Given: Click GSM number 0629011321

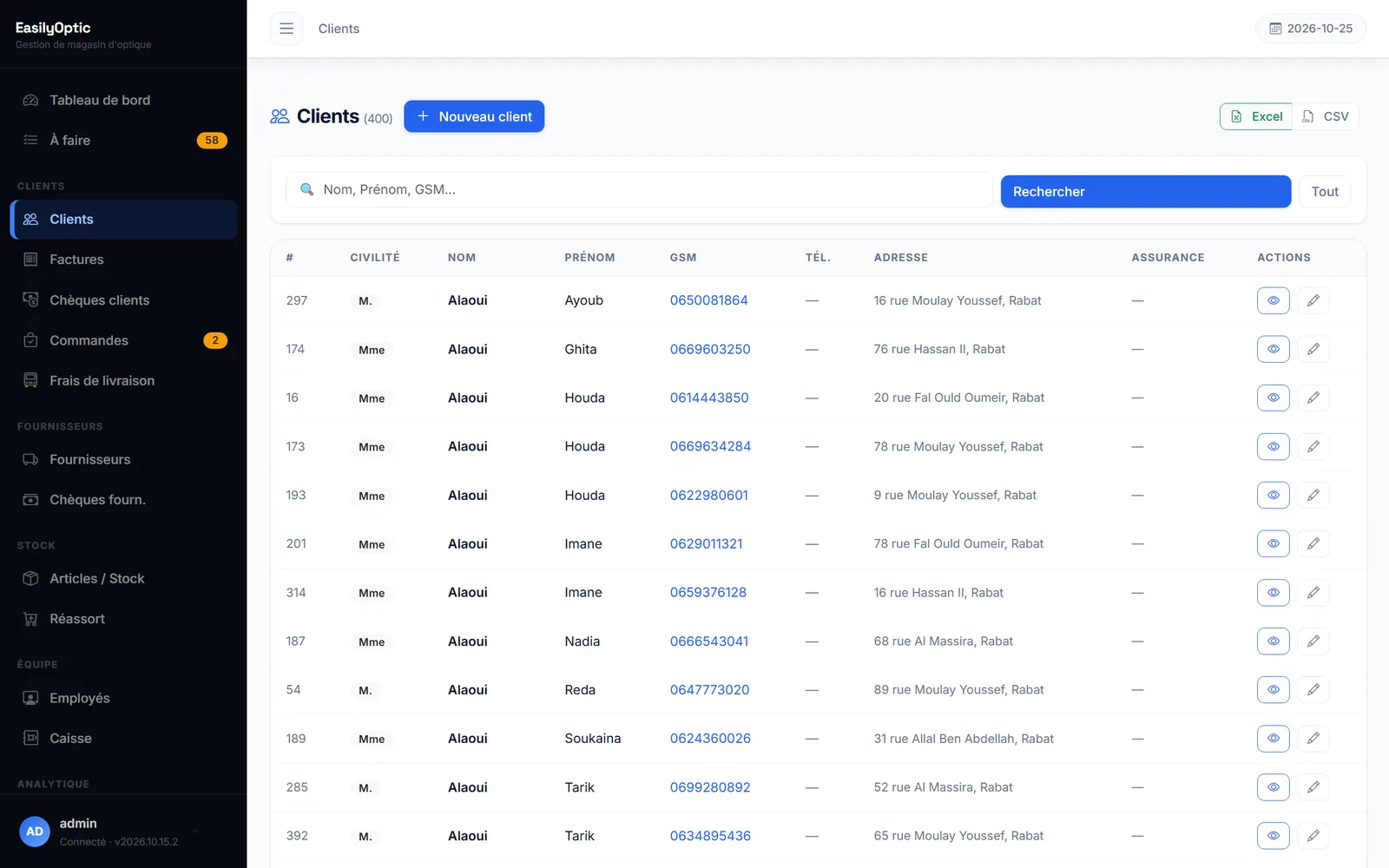Looking at the screenshot, I should tap(706, 543).
